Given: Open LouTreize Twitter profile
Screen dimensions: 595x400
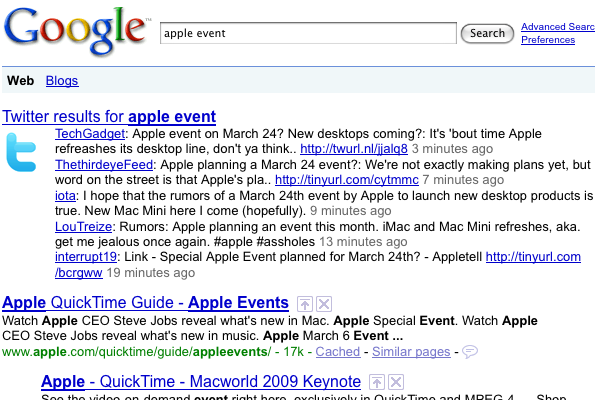Looking at the screenshot, I should point(83,227).
